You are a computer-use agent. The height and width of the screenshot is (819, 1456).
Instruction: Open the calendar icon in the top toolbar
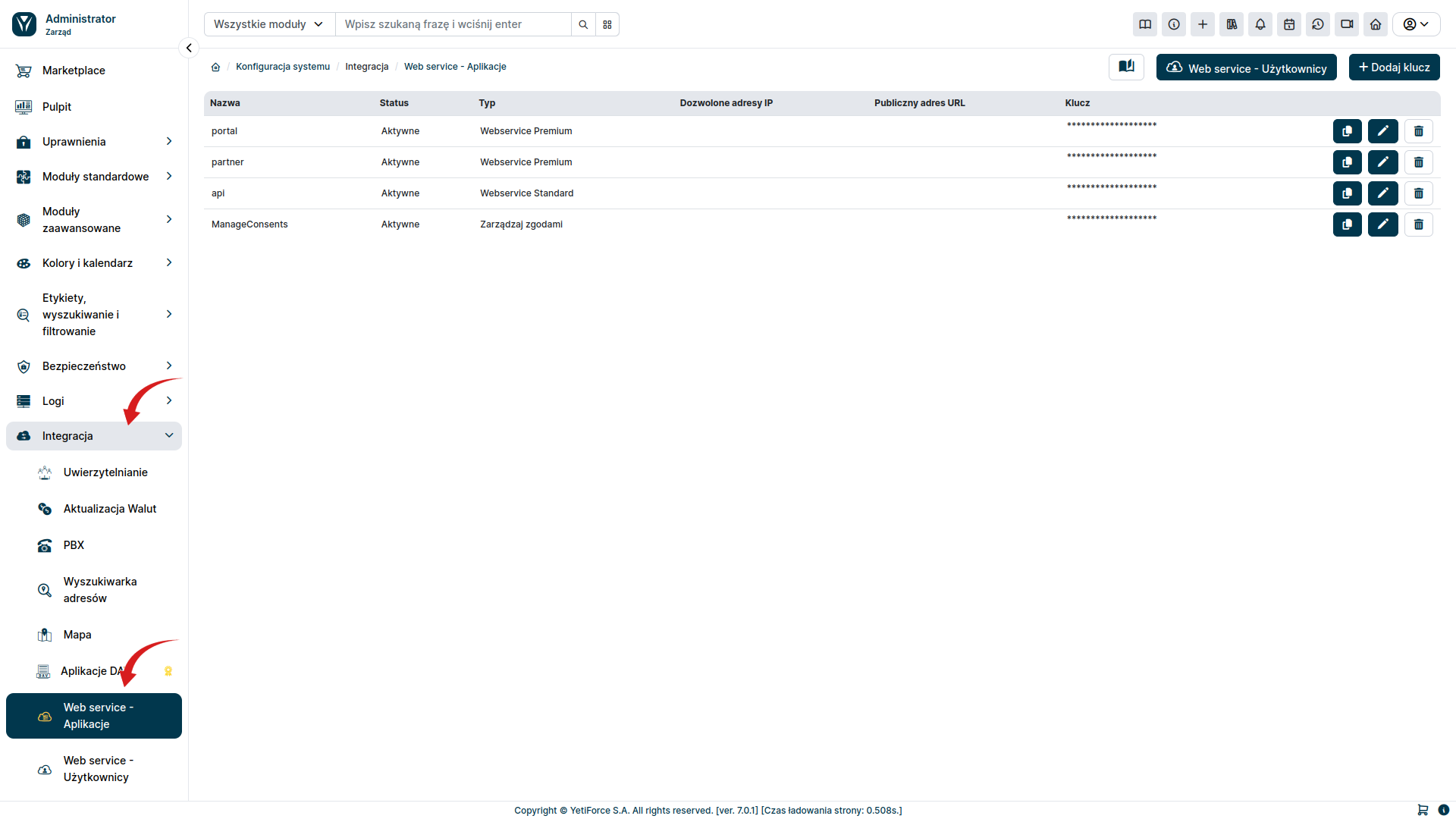click(1289, 24)
